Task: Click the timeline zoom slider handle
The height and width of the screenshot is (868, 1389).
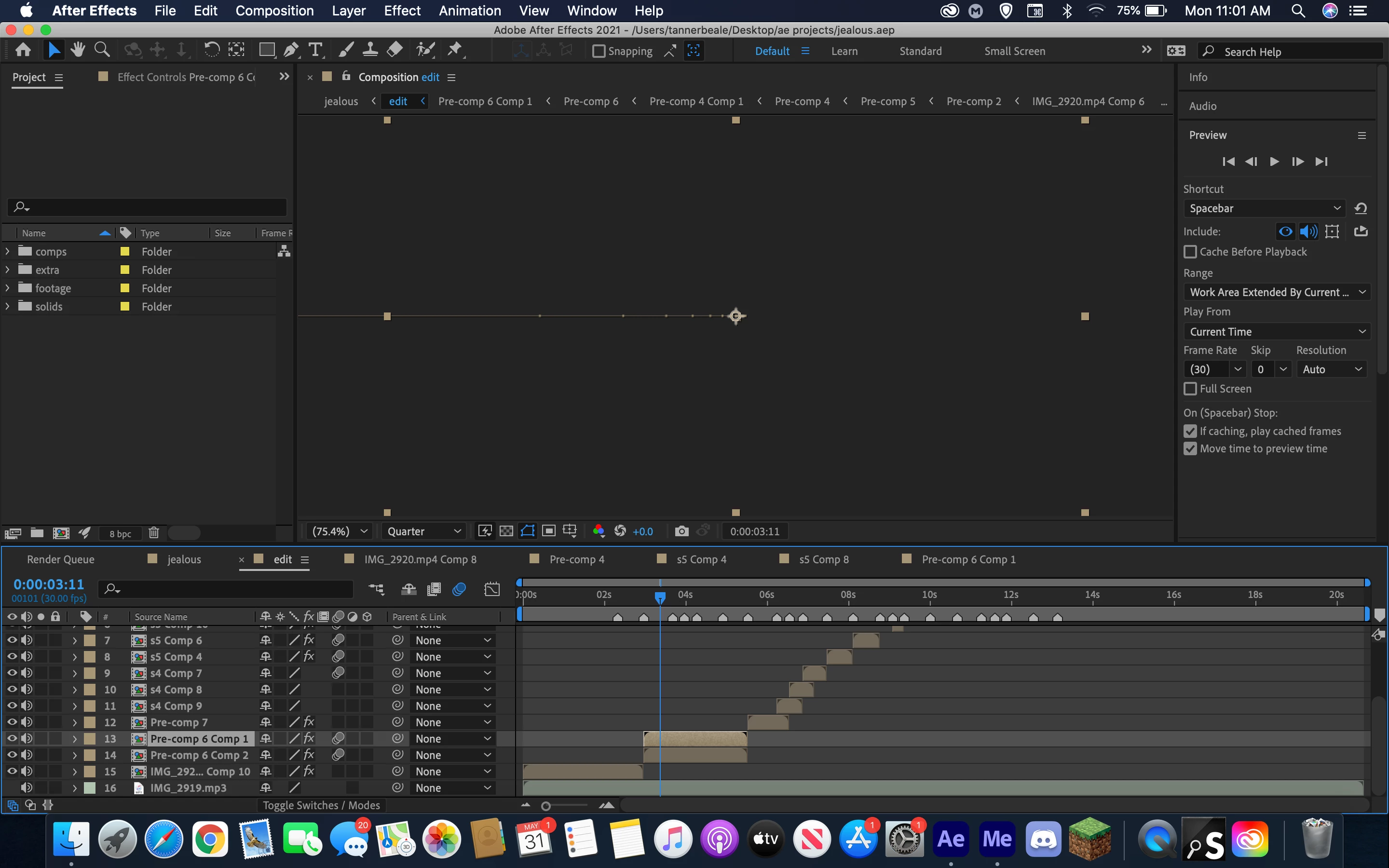Action: click(x=546, y=806)
